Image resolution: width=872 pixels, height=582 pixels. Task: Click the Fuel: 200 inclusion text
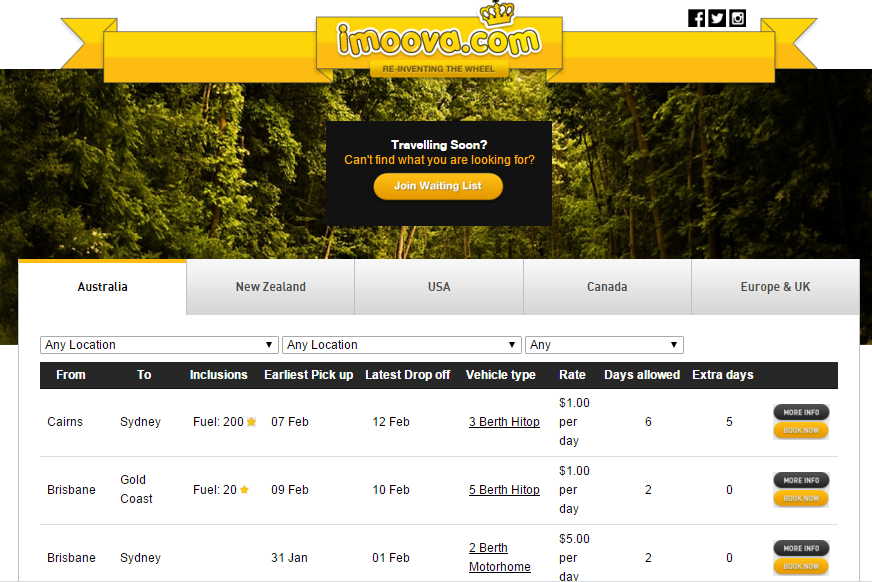coord(218,422)
